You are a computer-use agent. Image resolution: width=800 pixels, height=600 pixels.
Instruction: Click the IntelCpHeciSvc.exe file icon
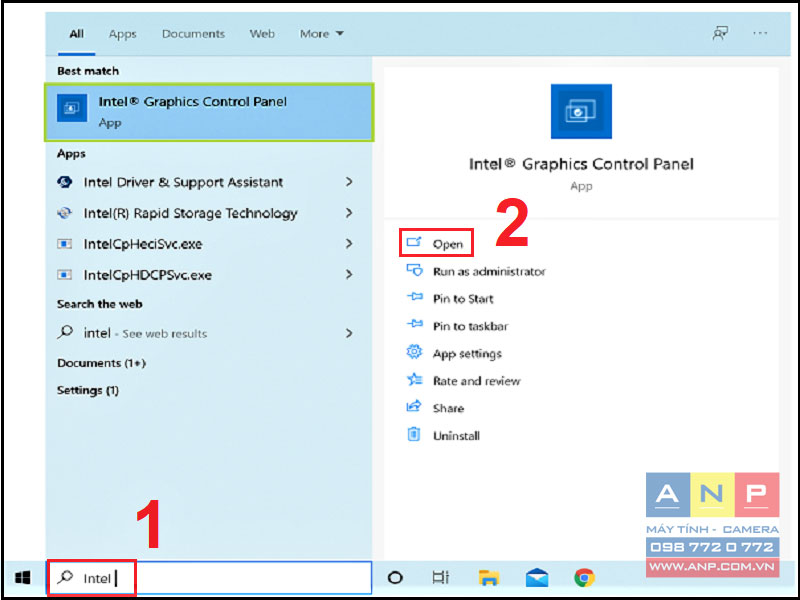point(64,244)
